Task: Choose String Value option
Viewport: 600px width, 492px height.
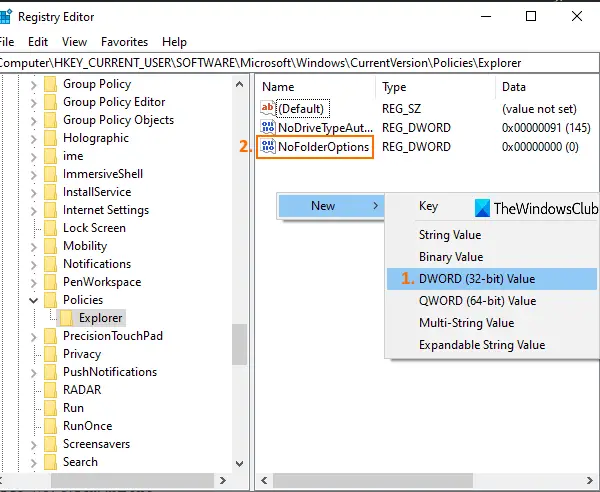Action: click(492, 235)
